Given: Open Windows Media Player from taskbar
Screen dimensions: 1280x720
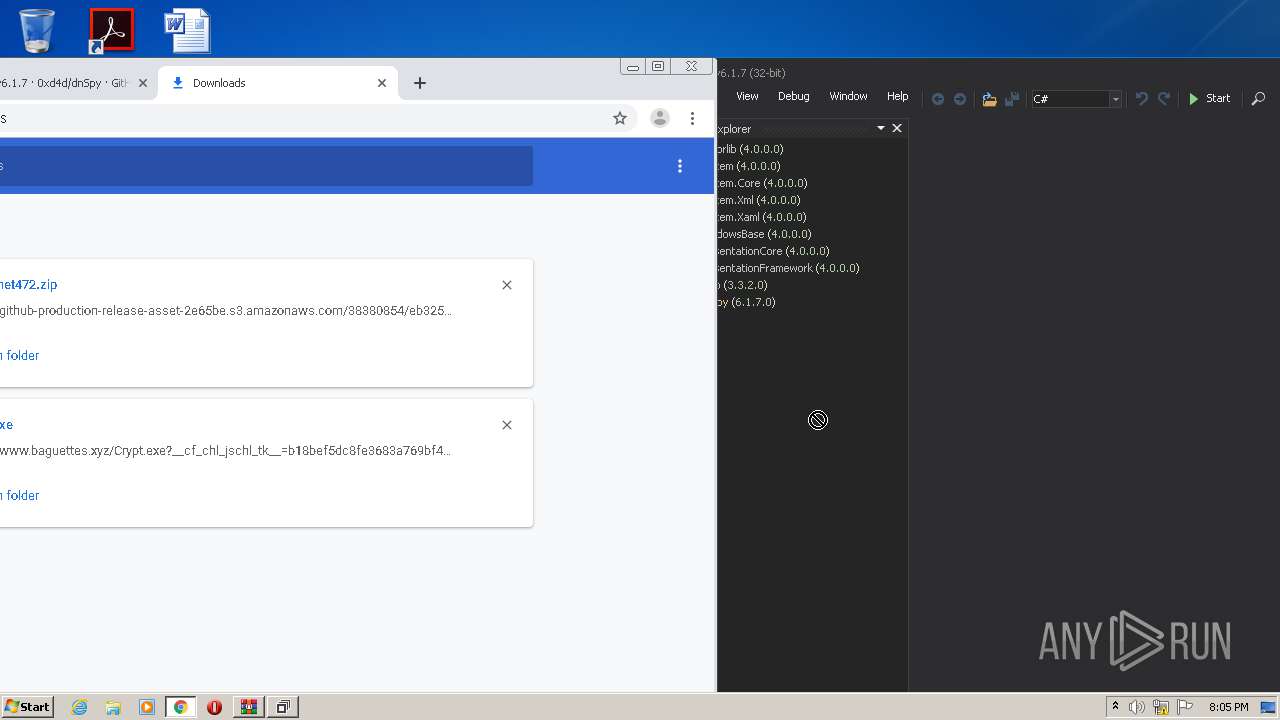Looking at the screenshot, I should point(146,707).
